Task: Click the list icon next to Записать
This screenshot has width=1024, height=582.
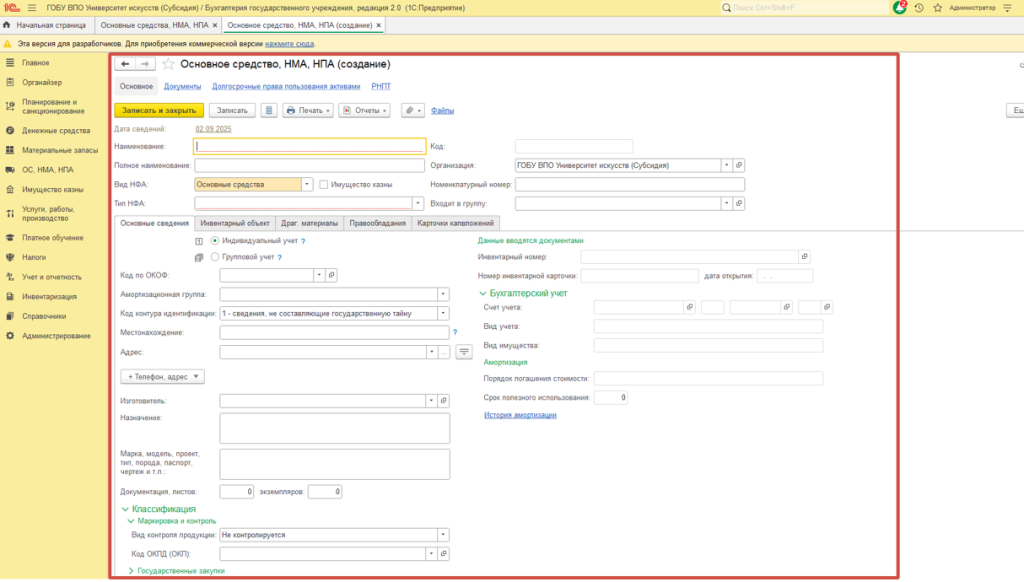Action: pyautogui.click(x=269, y=110)
